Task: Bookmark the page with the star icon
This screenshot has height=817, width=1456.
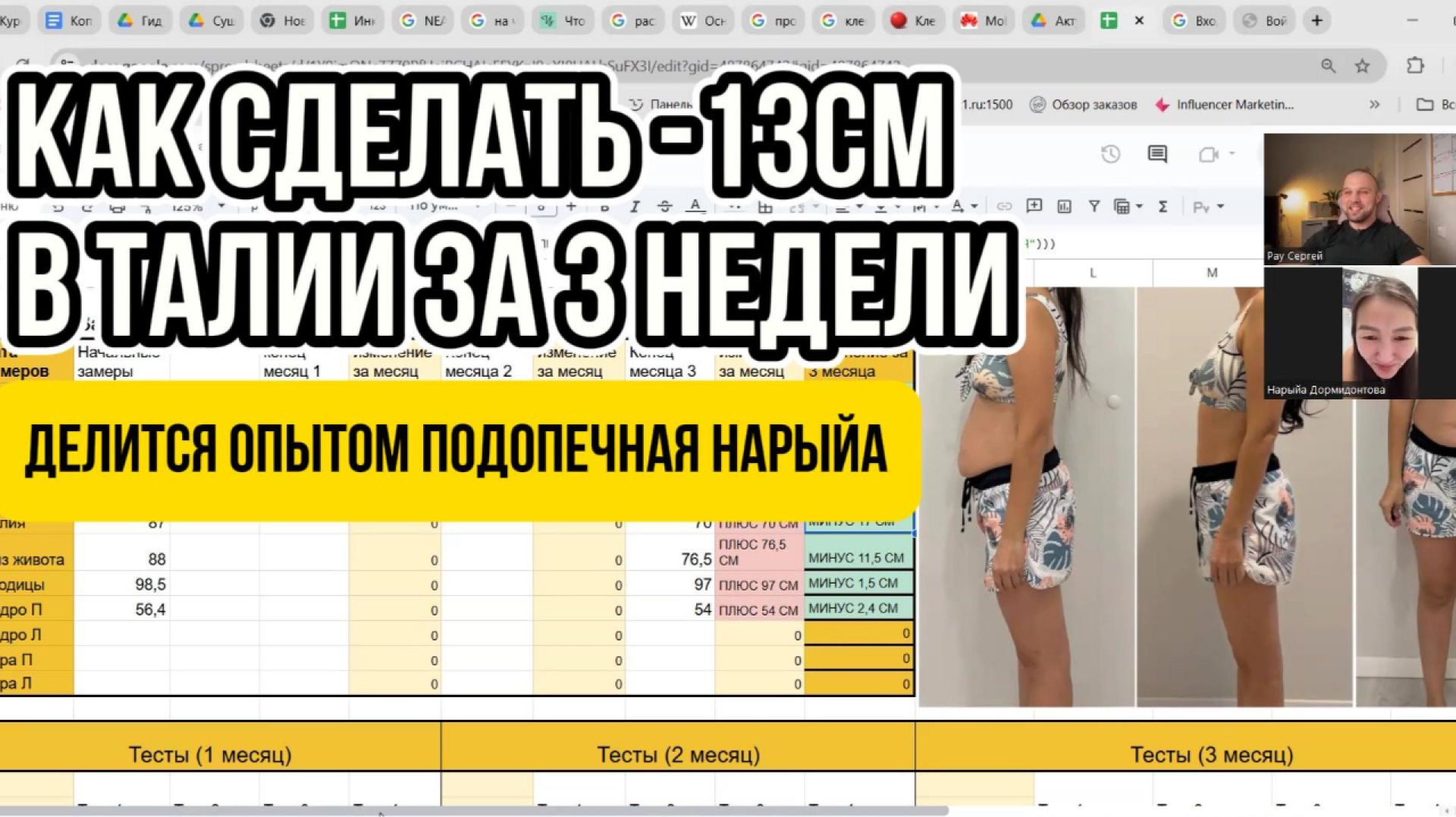Action: click(1363, 66)
